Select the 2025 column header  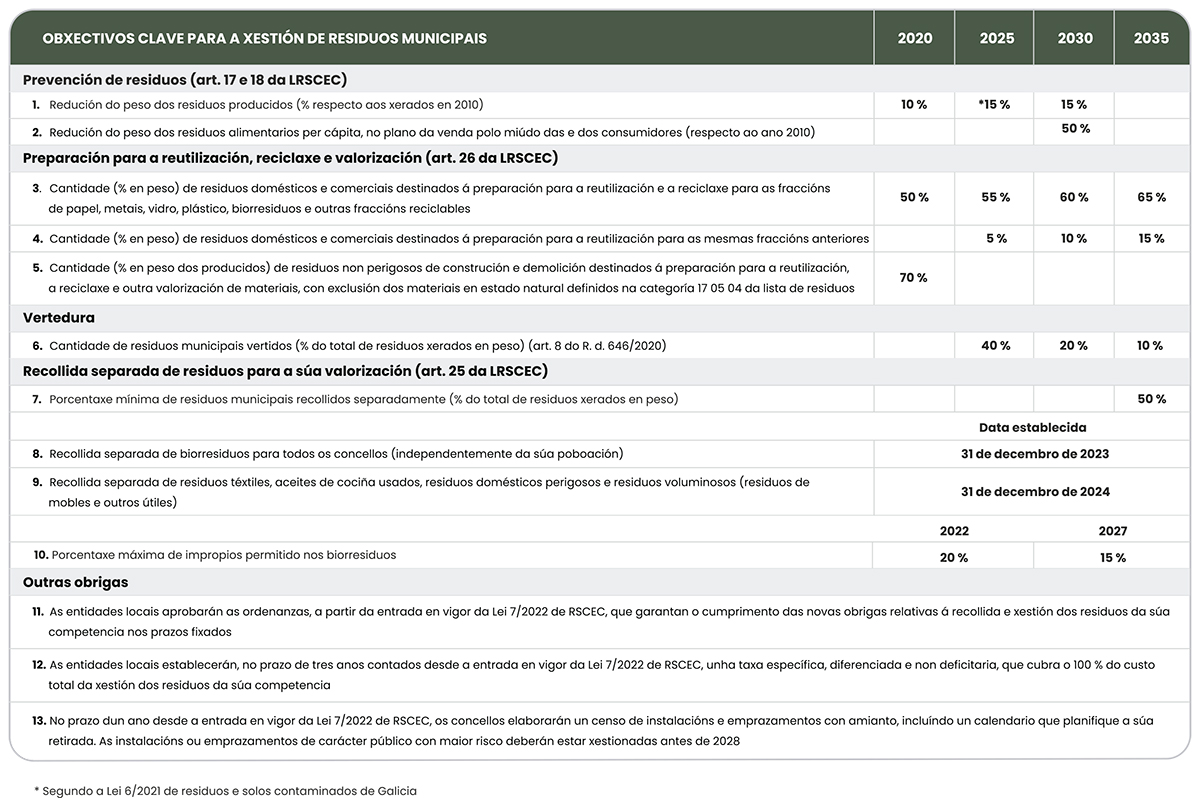(x=994, y=38)
